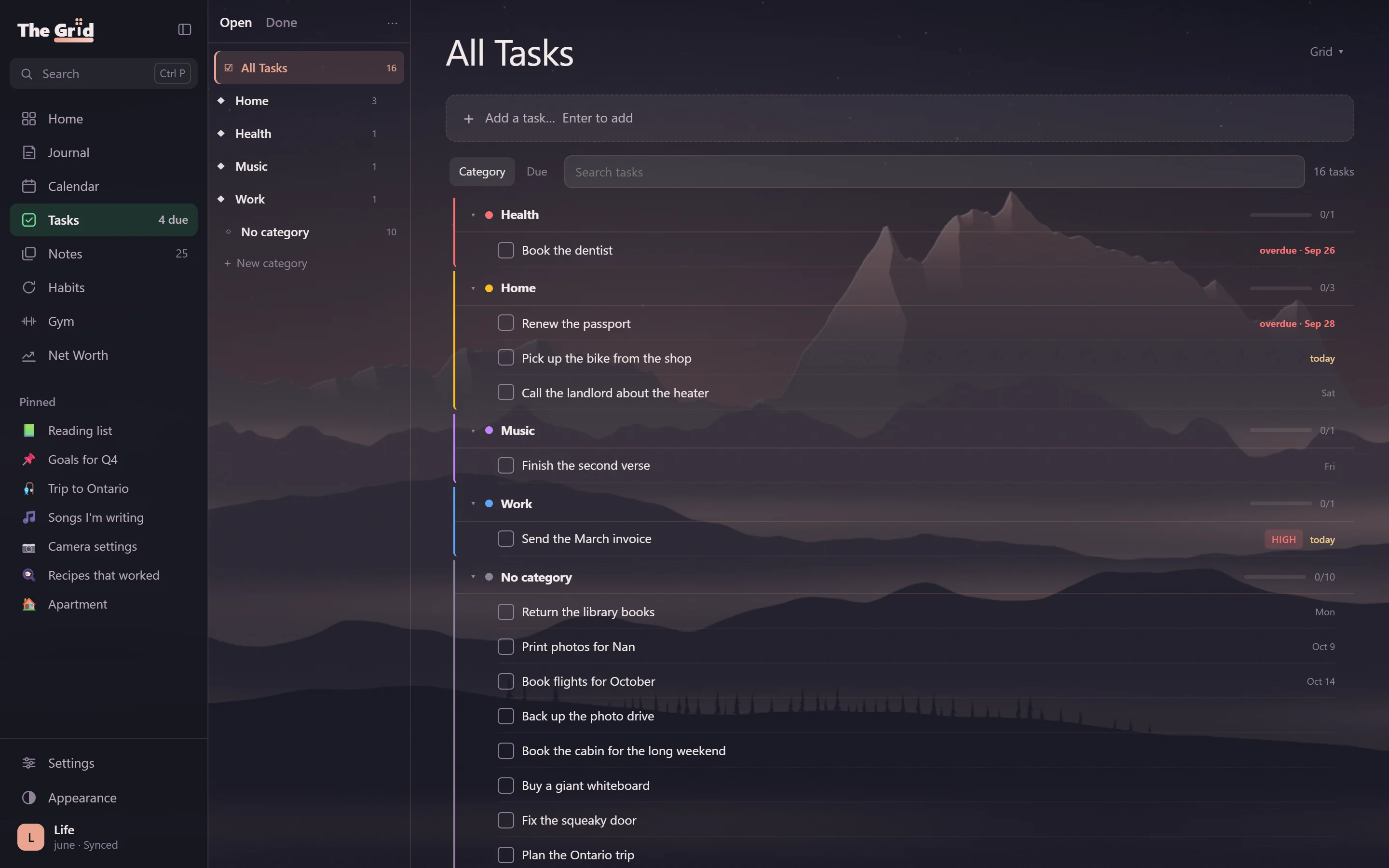Click the search magnifier icon
This screenshot has height=868, width=1389.
(x=27, y=74)
